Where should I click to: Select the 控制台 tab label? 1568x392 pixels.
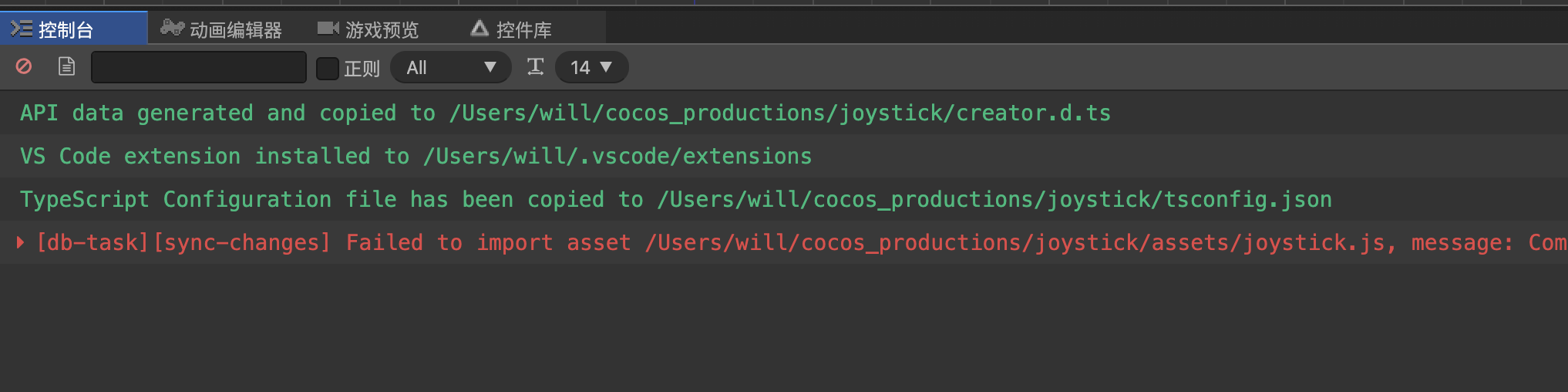point(66,30)
